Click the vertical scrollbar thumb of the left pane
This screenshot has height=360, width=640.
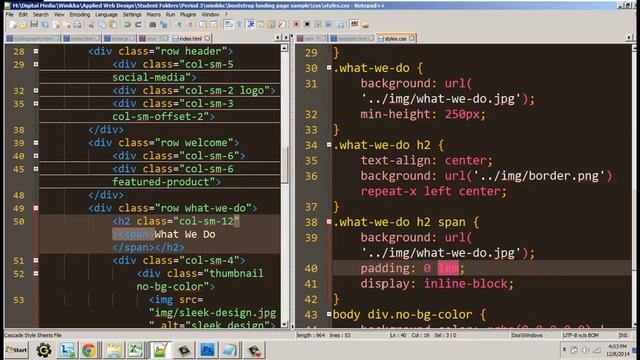point(284,164)
